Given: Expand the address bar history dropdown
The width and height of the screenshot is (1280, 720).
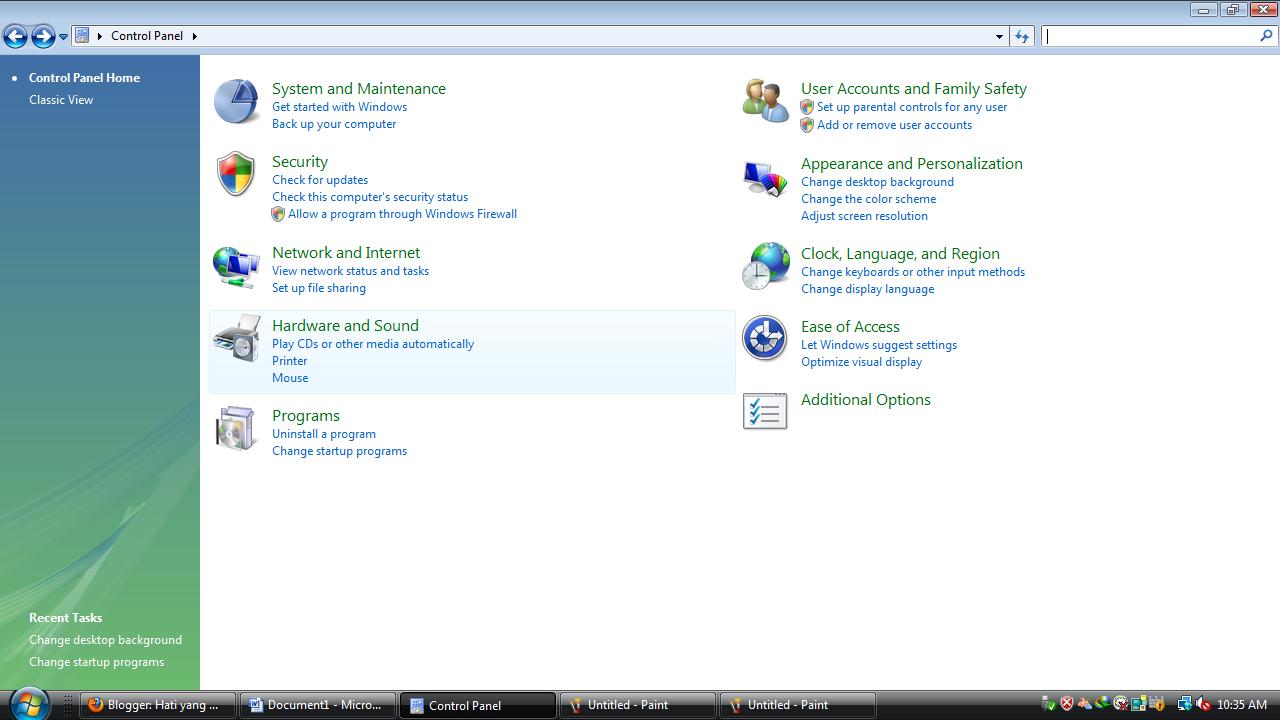Looking at the screenshot, I should [999, 36].
